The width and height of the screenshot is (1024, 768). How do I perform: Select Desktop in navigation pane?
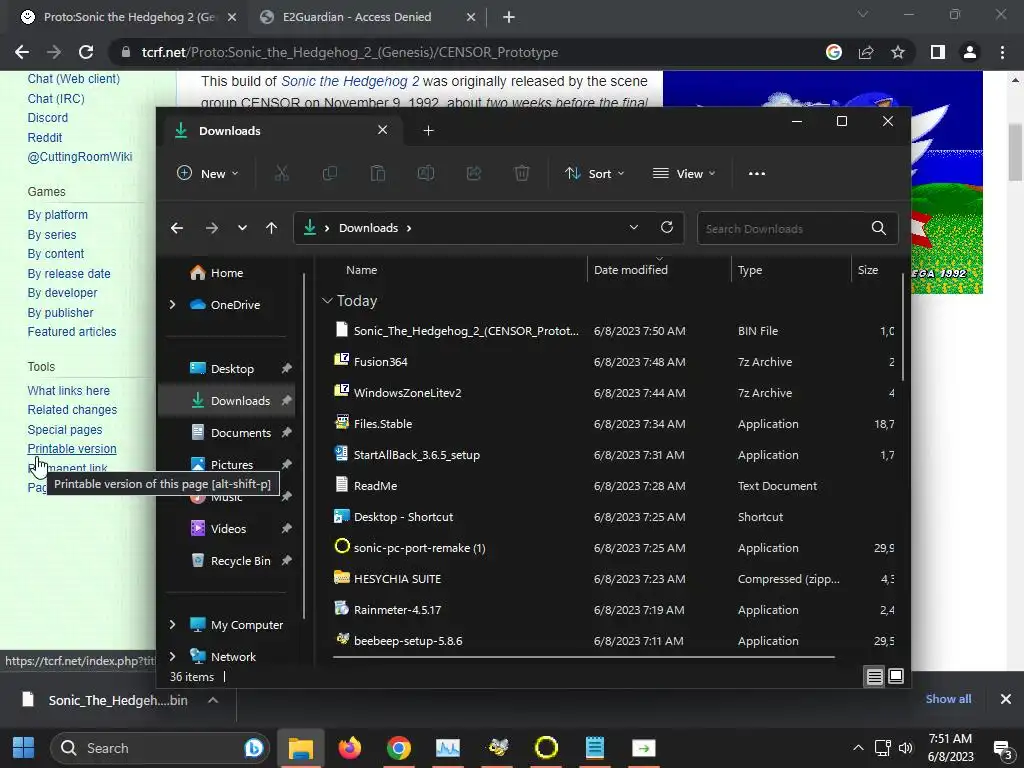click(227, 369)
